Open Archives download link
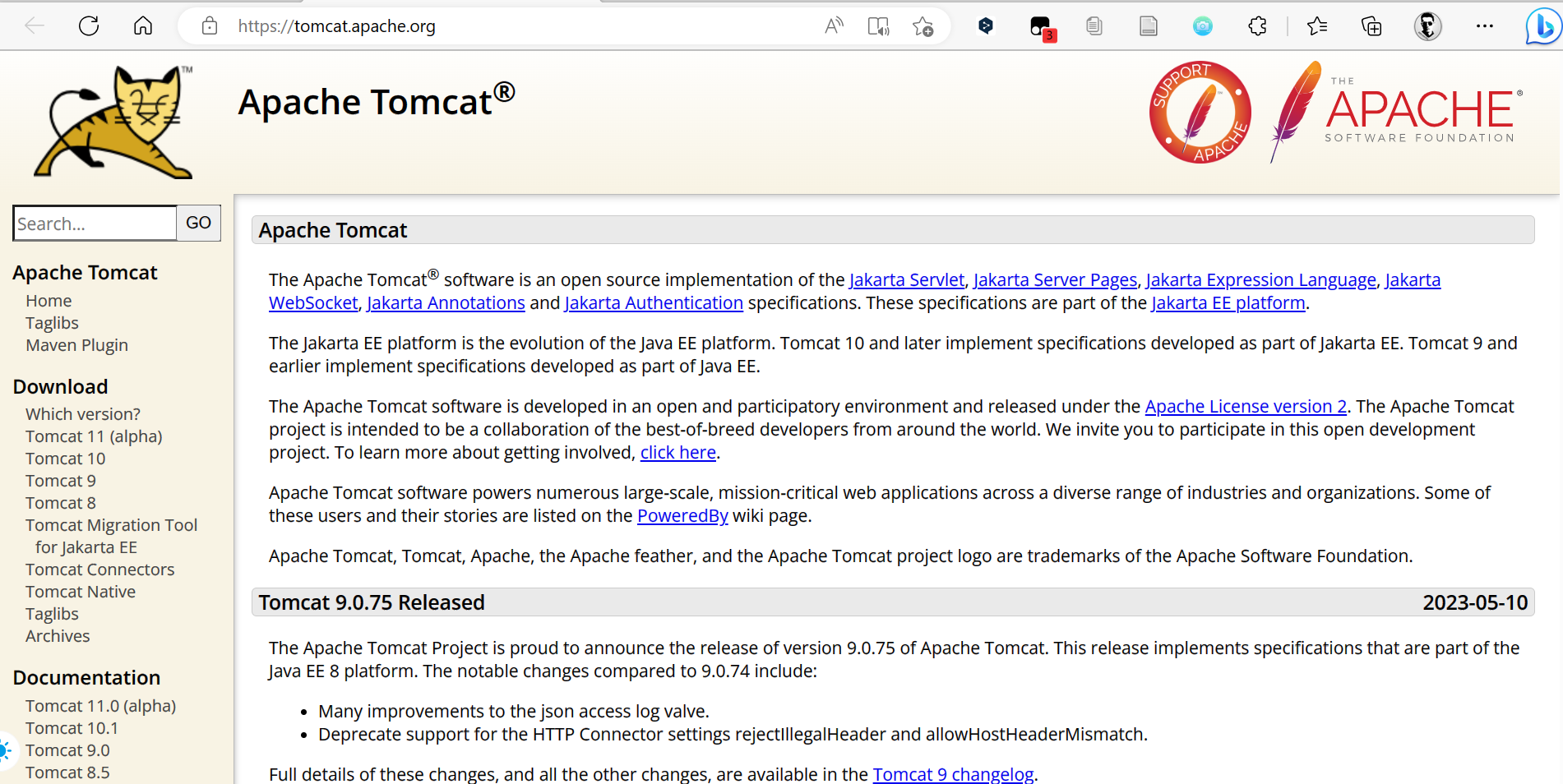 [x=58, y=636]
